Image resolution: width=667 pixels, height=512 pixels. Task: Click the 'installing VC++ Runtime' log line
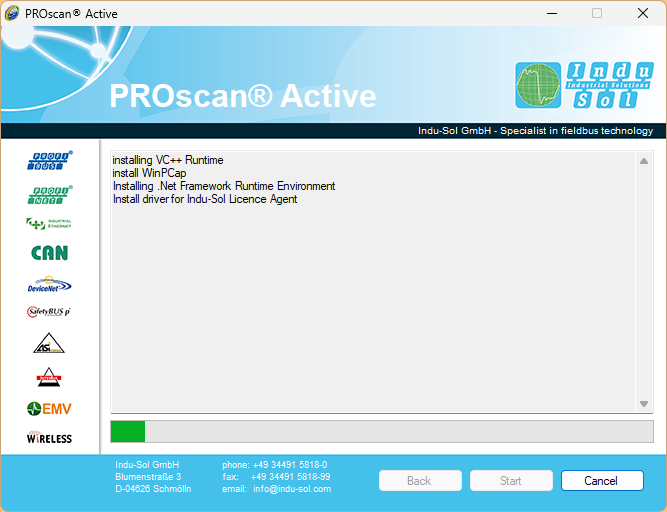[168, 160]
